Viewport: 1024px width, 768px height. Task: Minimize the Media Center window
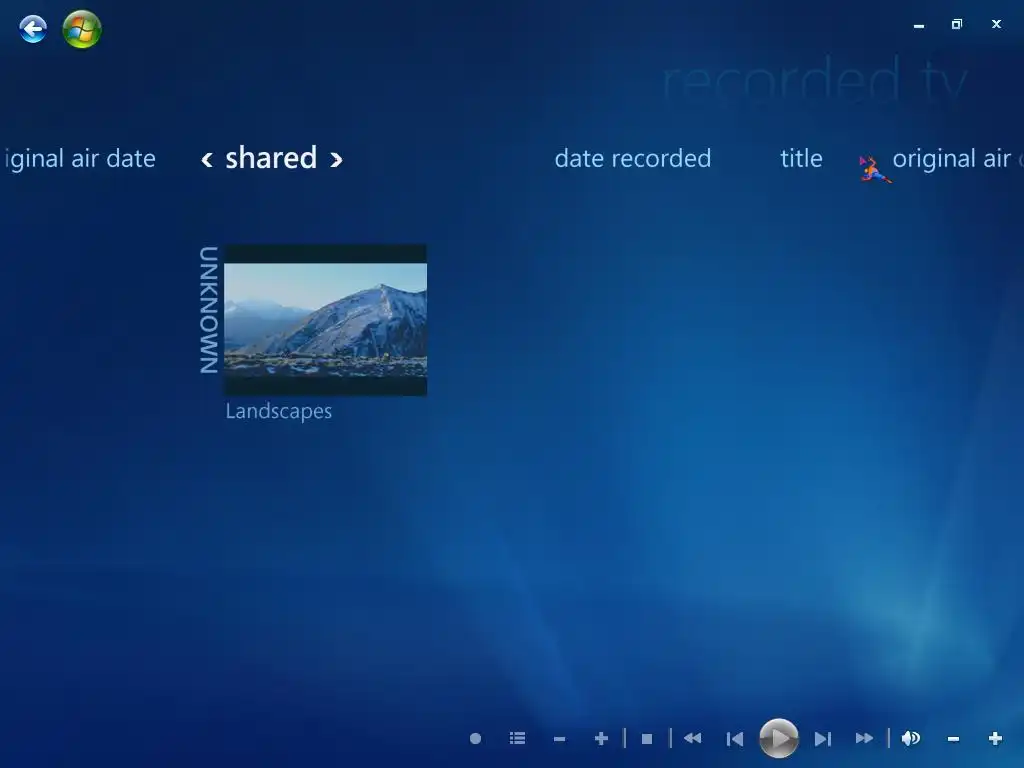919,25
